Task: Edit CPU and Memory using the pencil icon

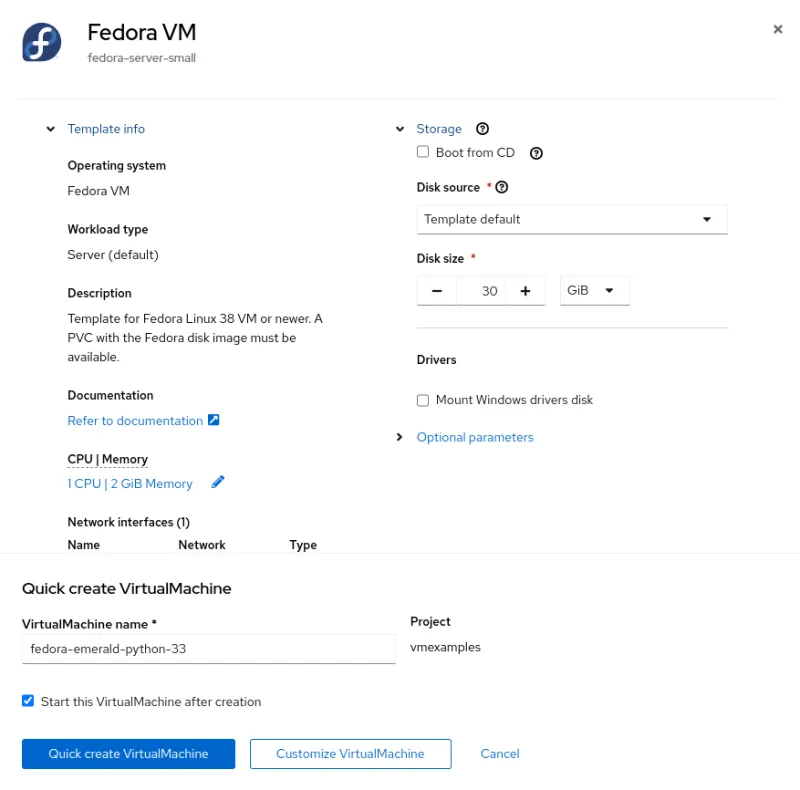Action: point(218,482)
